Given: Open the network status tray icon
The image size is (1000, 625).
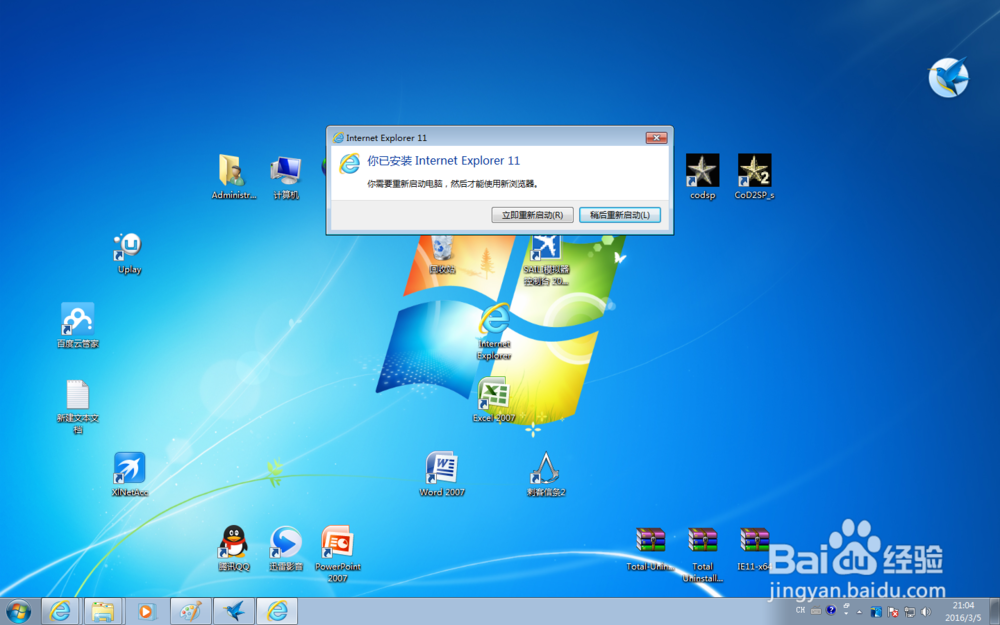Looking at the screenshot, I should pyautogui.click(x=909, y=612).
